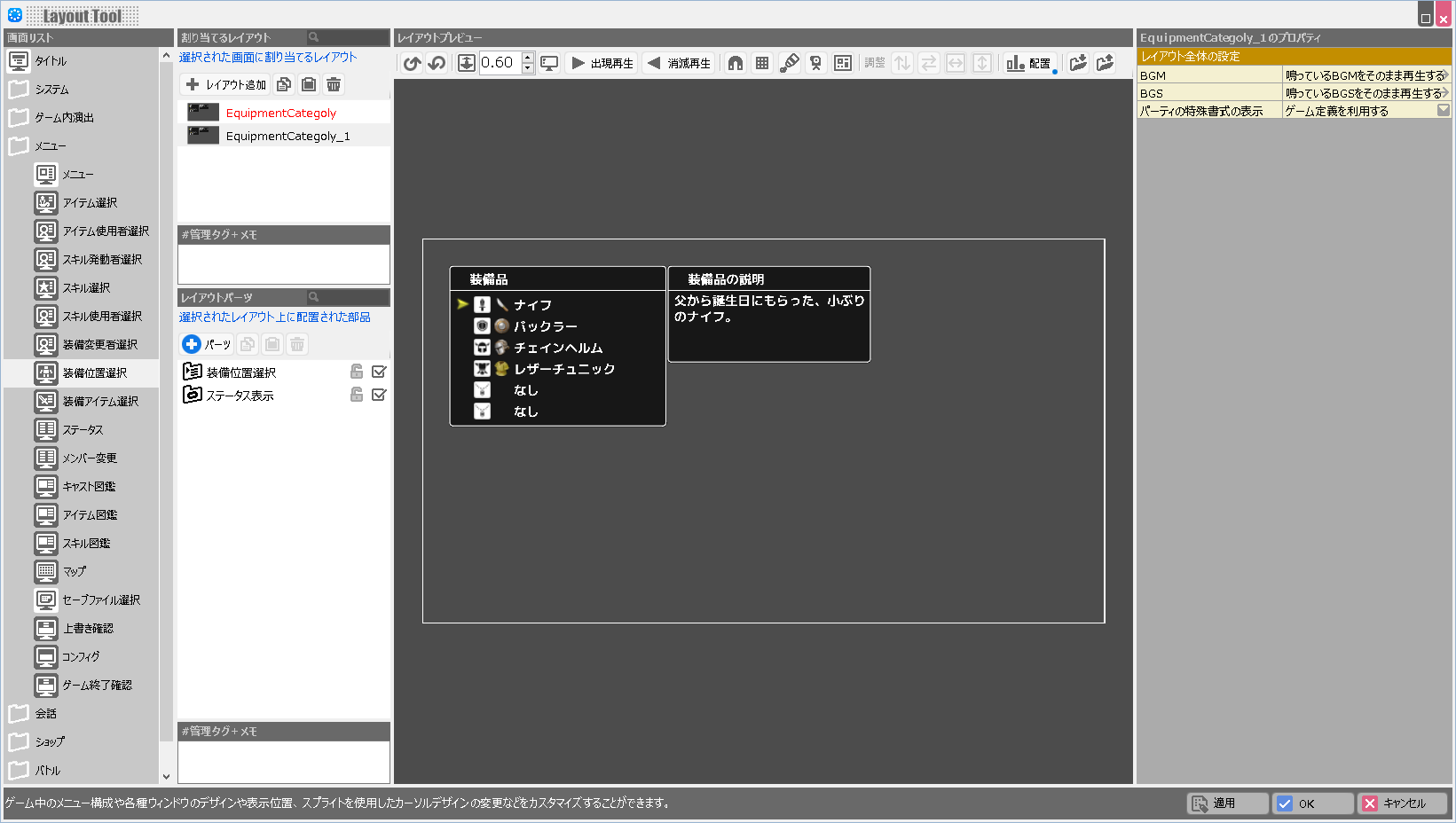The image size is (1456, 823).
Task: Click the magnet snap icon
Action: (736, 63)
